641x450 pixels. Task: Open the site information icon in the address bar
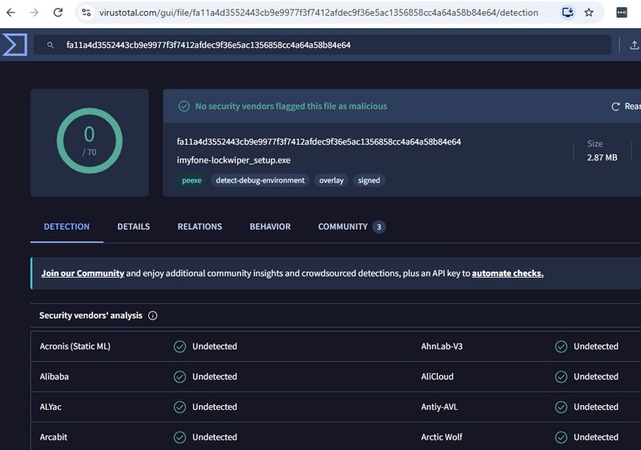coord(86,13)
